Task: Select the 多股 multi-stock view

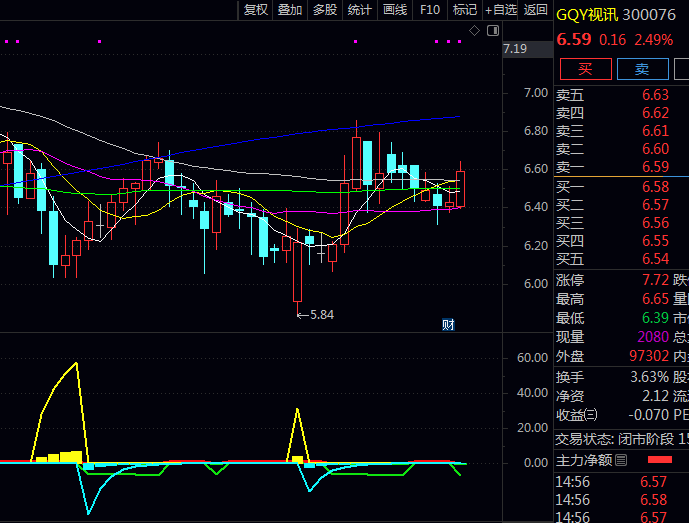Action: click(325, 10)
